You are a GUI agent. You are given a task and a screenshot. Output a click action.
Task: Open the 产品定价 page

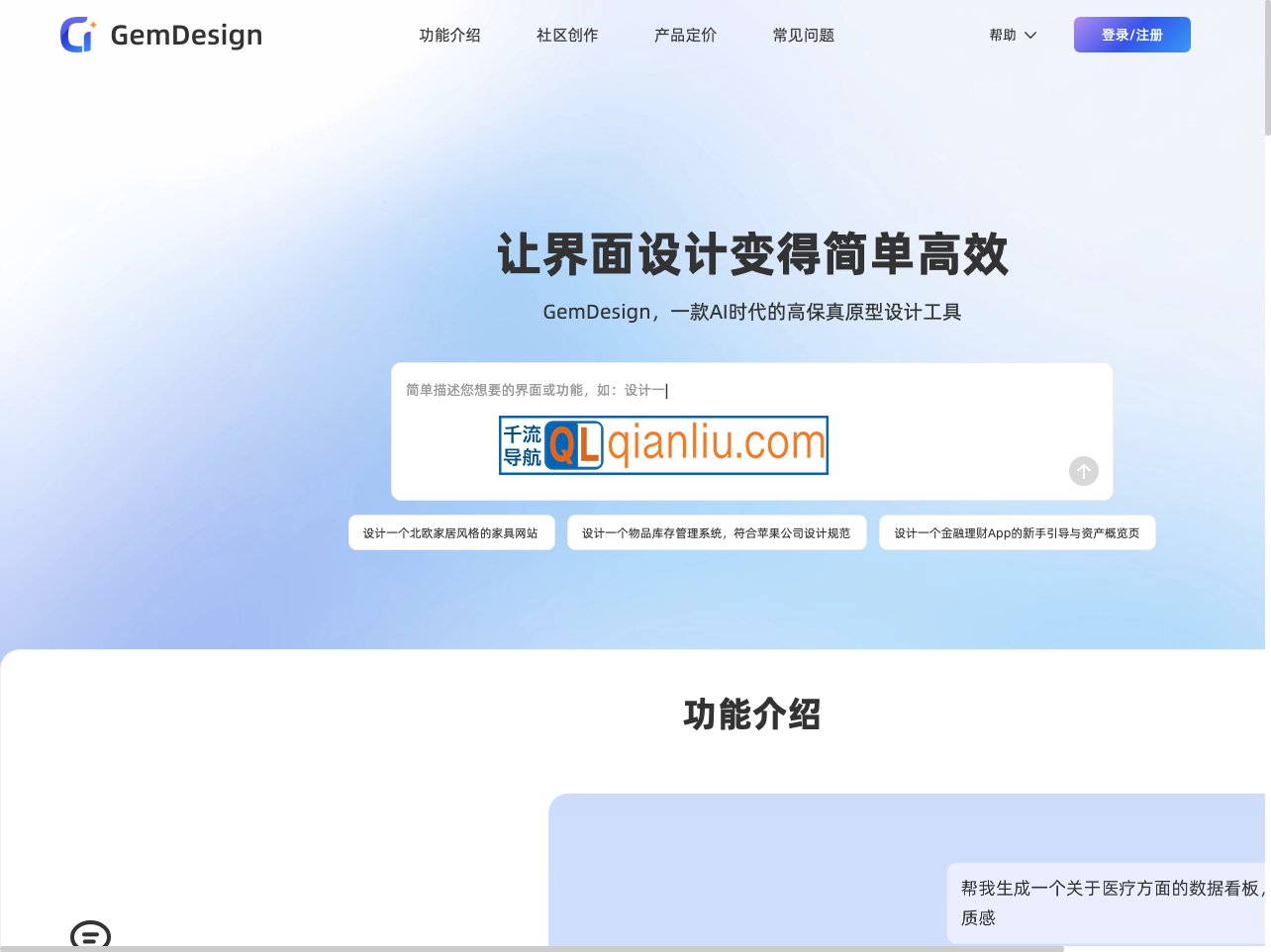tap(684, 35)
